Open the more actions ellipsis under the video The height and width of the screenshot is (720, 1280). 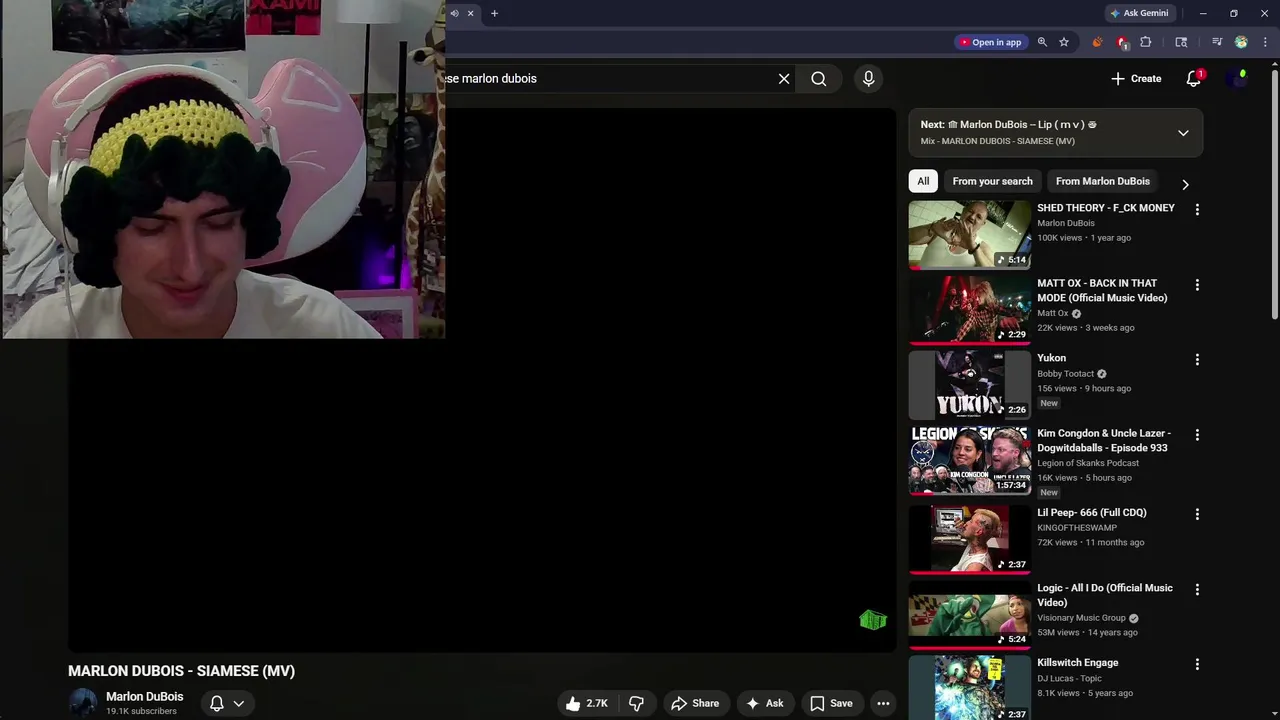(x=883, y=704)
